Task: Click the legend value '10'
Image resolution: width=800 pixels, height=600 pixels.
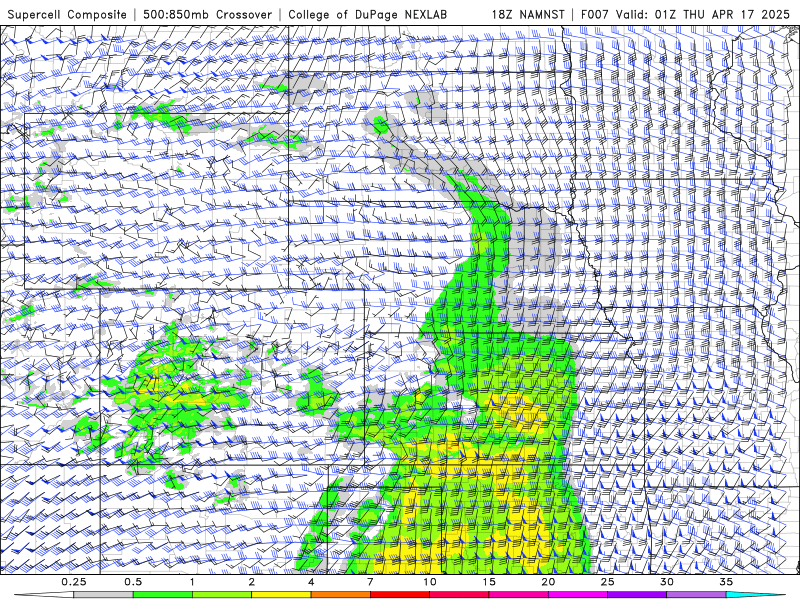Action: pos(430,582)
